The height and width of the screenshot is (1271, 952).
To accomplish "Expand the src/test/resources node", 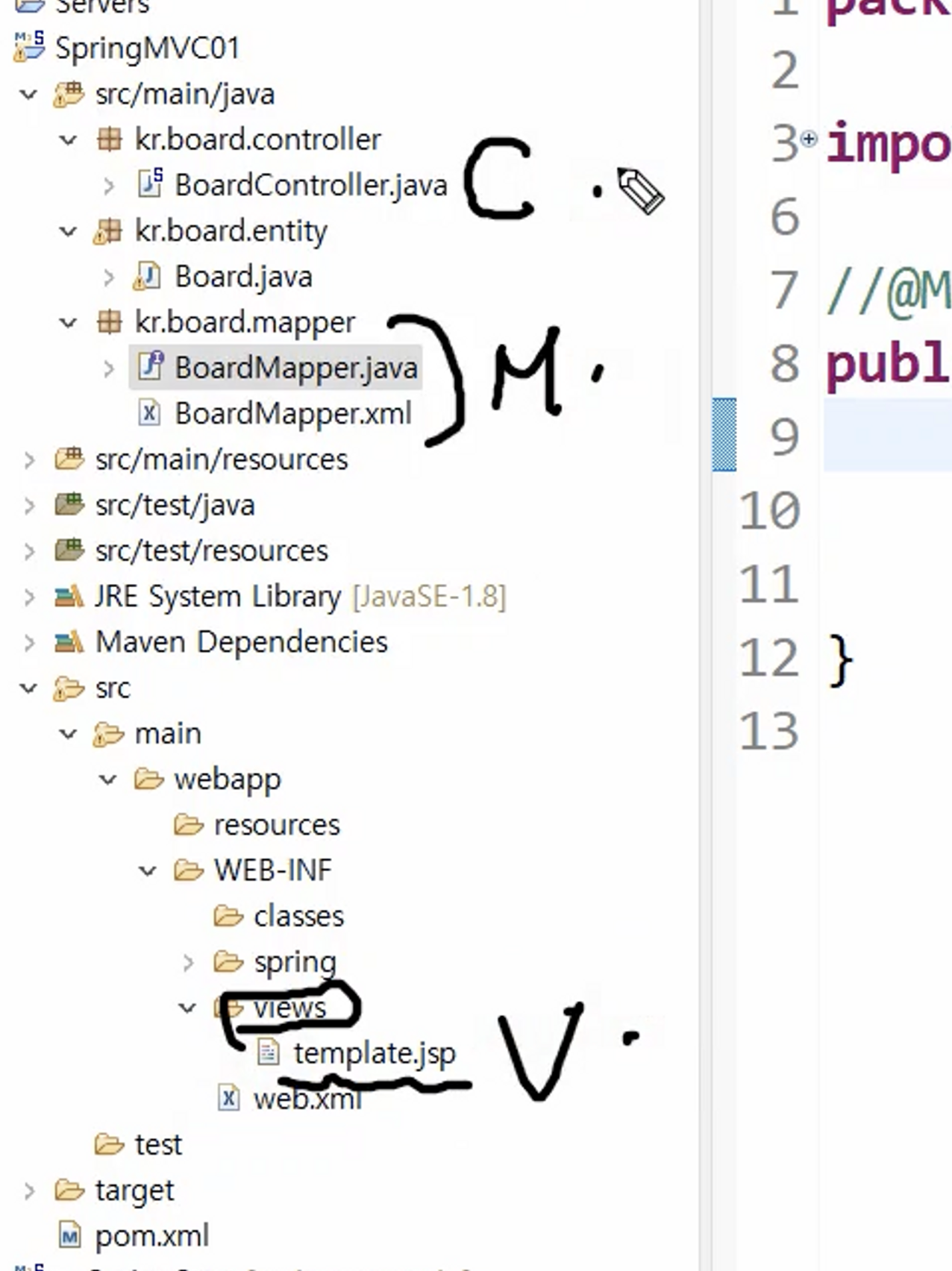I will (29, 551).
